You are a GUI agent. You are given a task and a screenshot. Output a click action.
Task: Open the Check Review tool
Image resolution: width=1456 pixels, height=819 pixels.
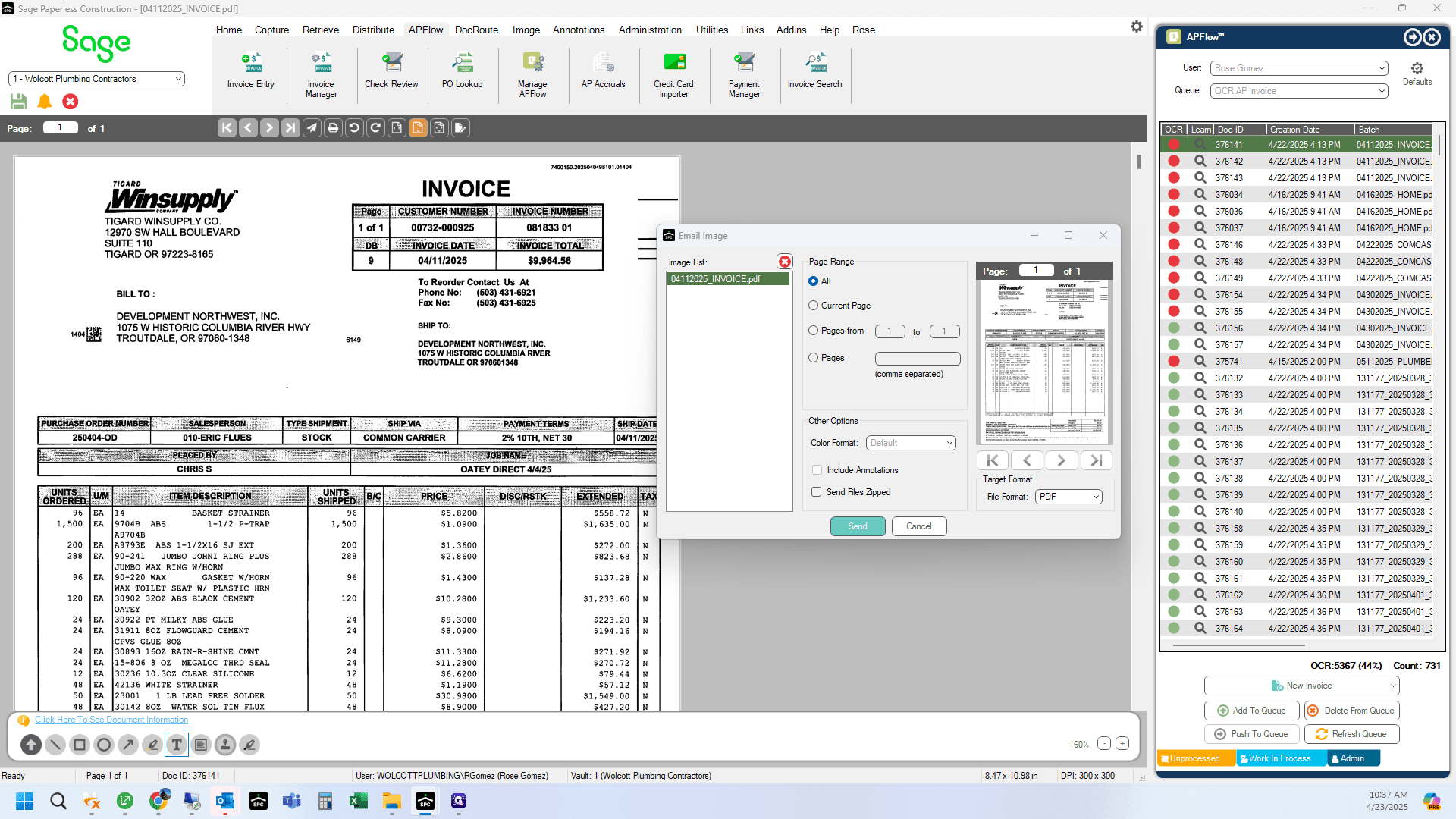[391, 72]
